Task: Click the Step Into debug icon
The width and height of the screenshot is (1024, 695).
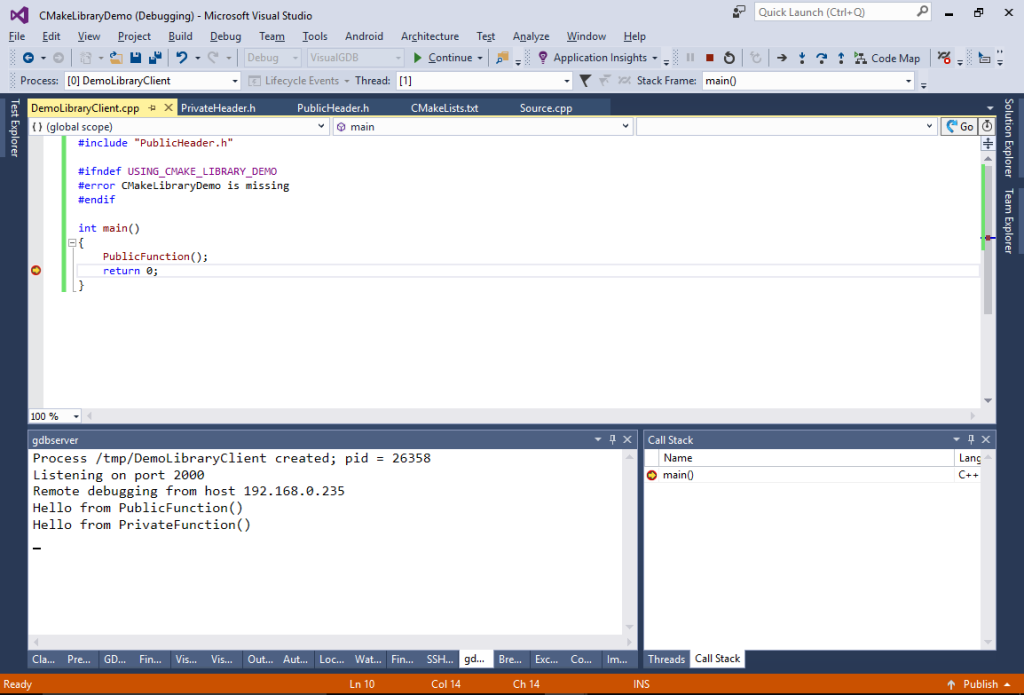Action: (x=801, y=57)
